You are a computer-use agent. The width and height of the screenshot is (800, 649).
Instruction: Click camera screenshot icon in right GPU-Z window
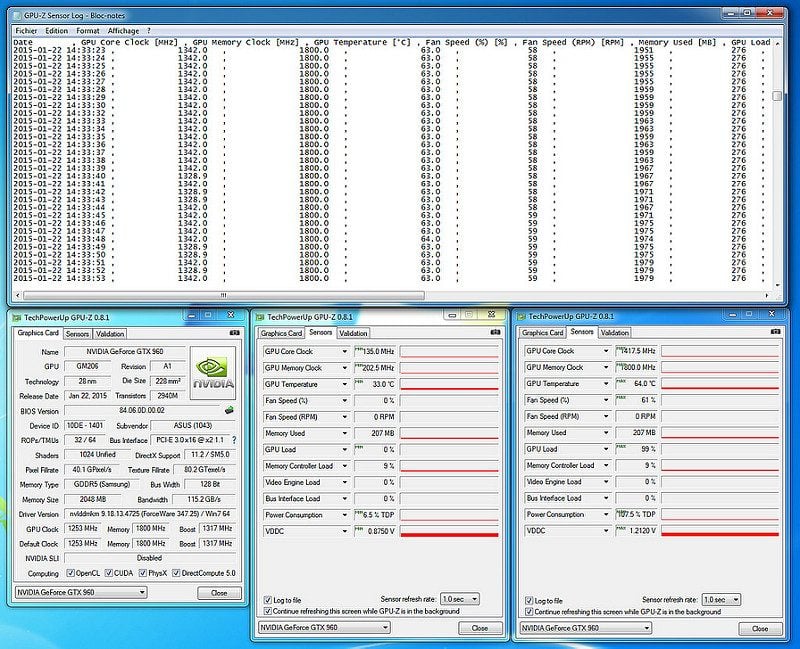coord(775,332)
